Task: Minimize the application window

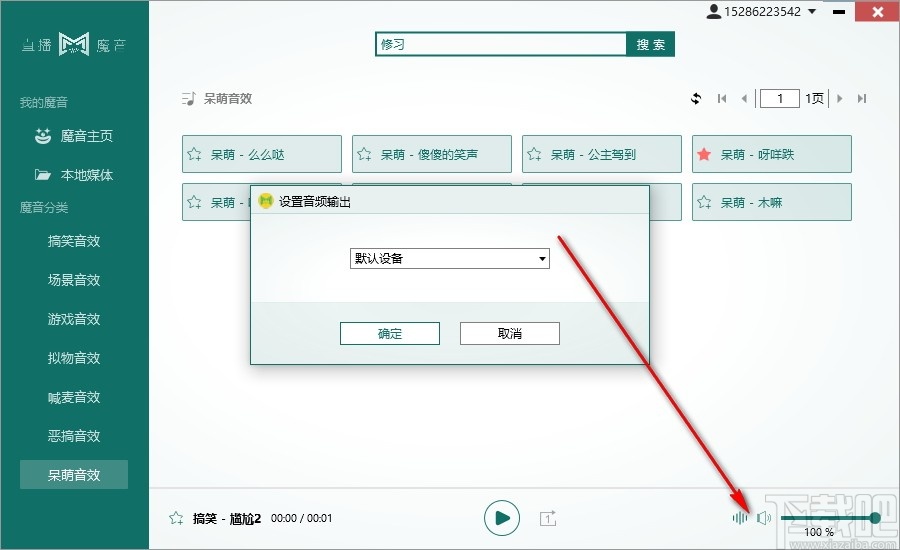Action: (839, 11)
